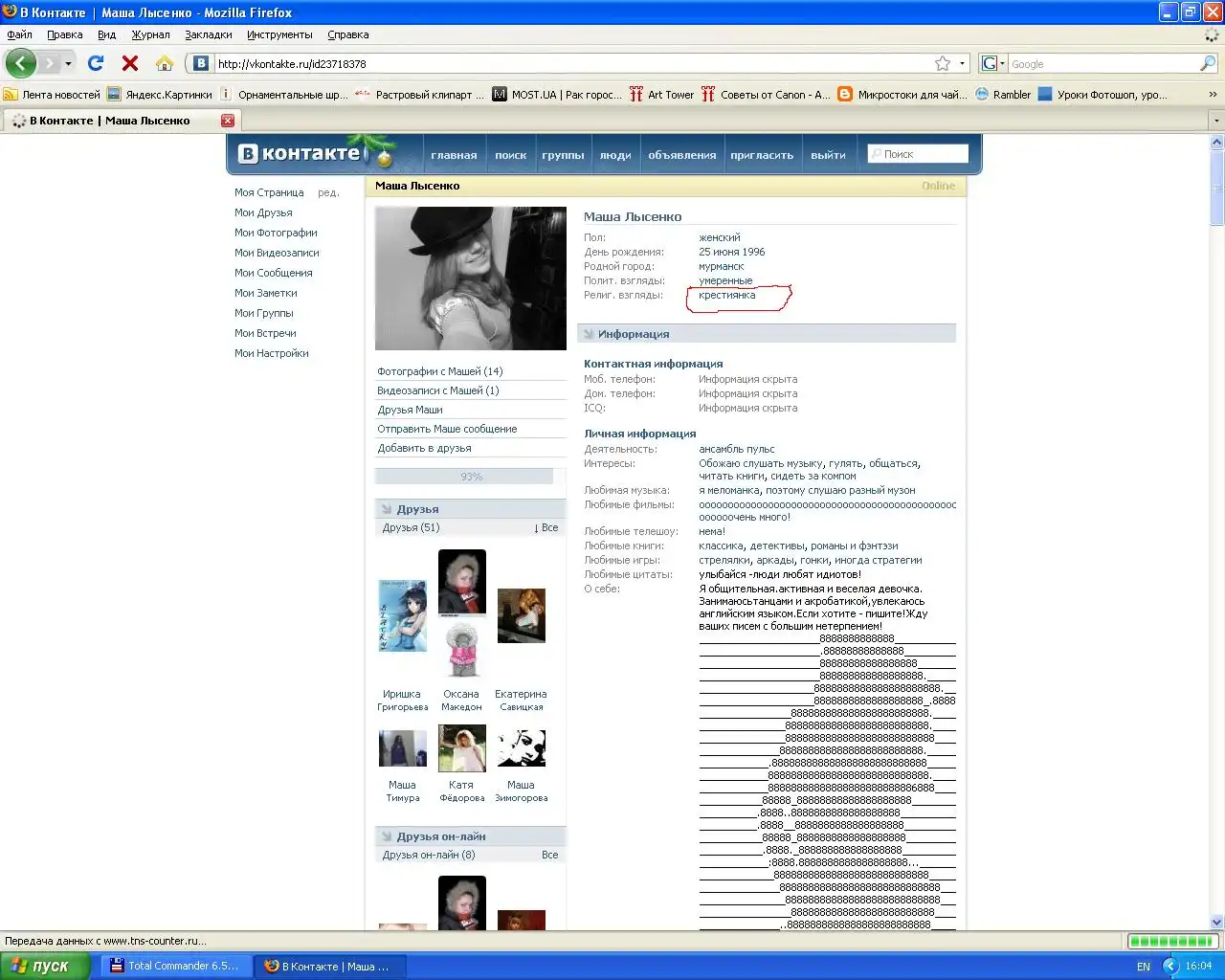
Task: Click the Google search magnifier icon
Action: (1208, 64)
